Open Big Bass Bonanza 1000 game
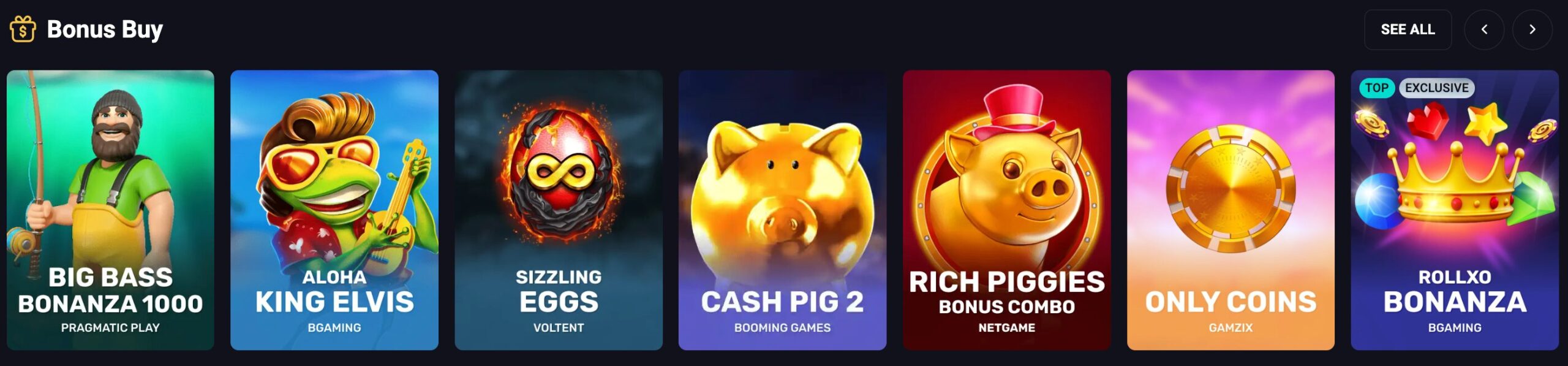The width and height of the screenshot is (1568, 366). [x=110, y=210]
